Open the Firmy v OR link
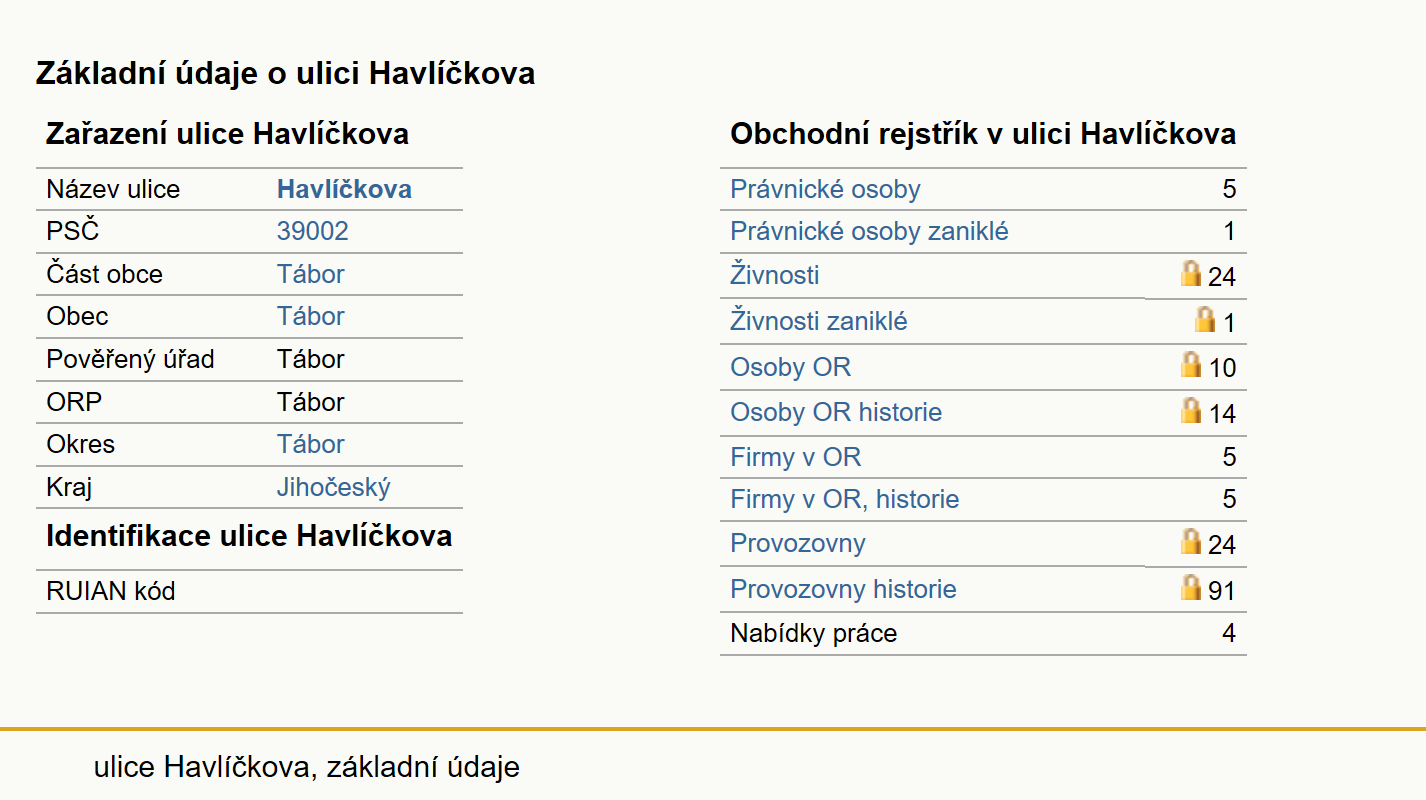The image size is (1426, 800). [x=795, y=457]
